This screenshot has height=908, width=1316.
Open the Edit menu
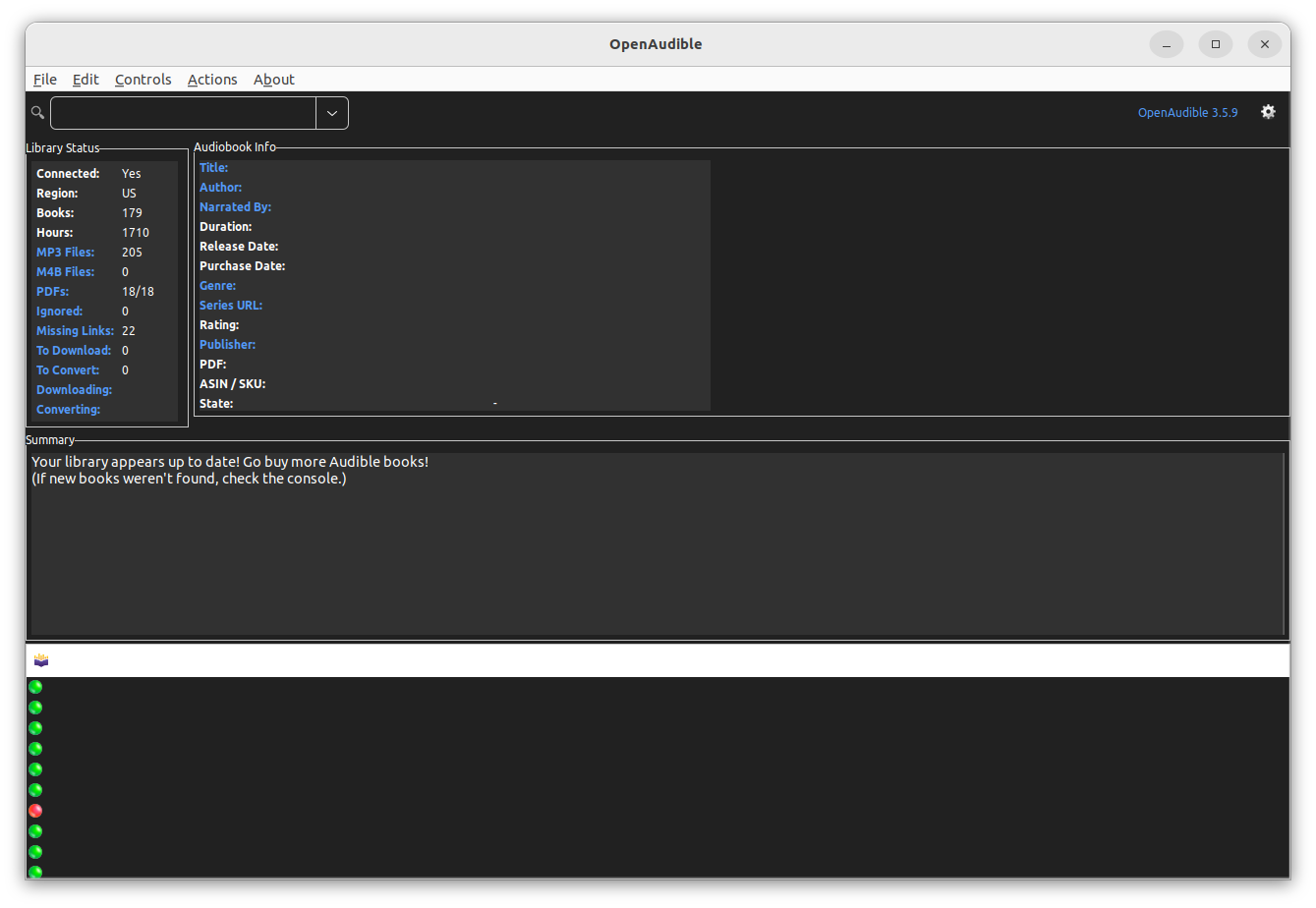point(86,80)
